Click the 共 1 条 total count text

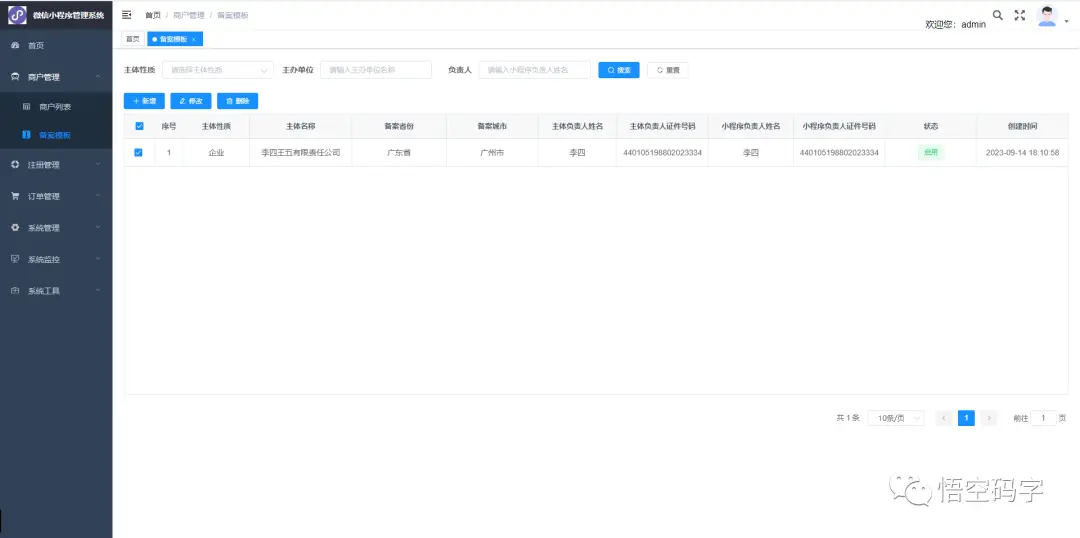pos(848,417)
